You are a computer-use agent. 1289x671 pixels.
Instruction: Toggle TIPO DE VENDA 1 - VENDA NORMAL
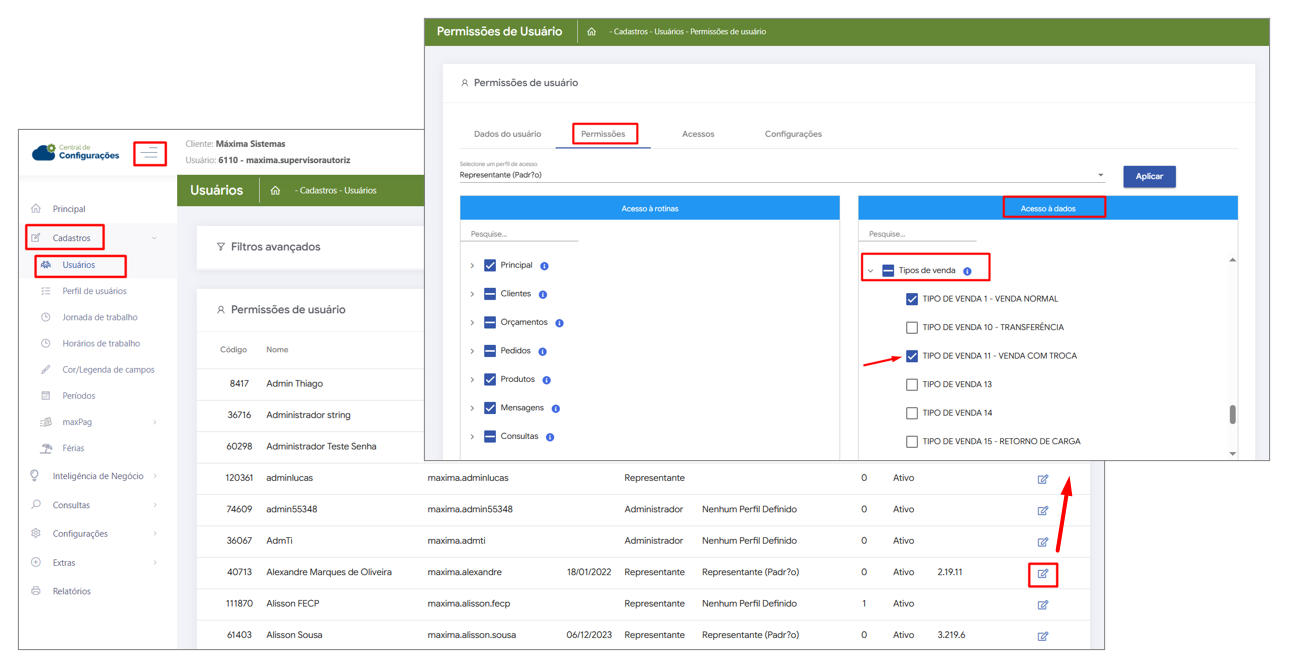pyautogui.click(x=912, y=299)
